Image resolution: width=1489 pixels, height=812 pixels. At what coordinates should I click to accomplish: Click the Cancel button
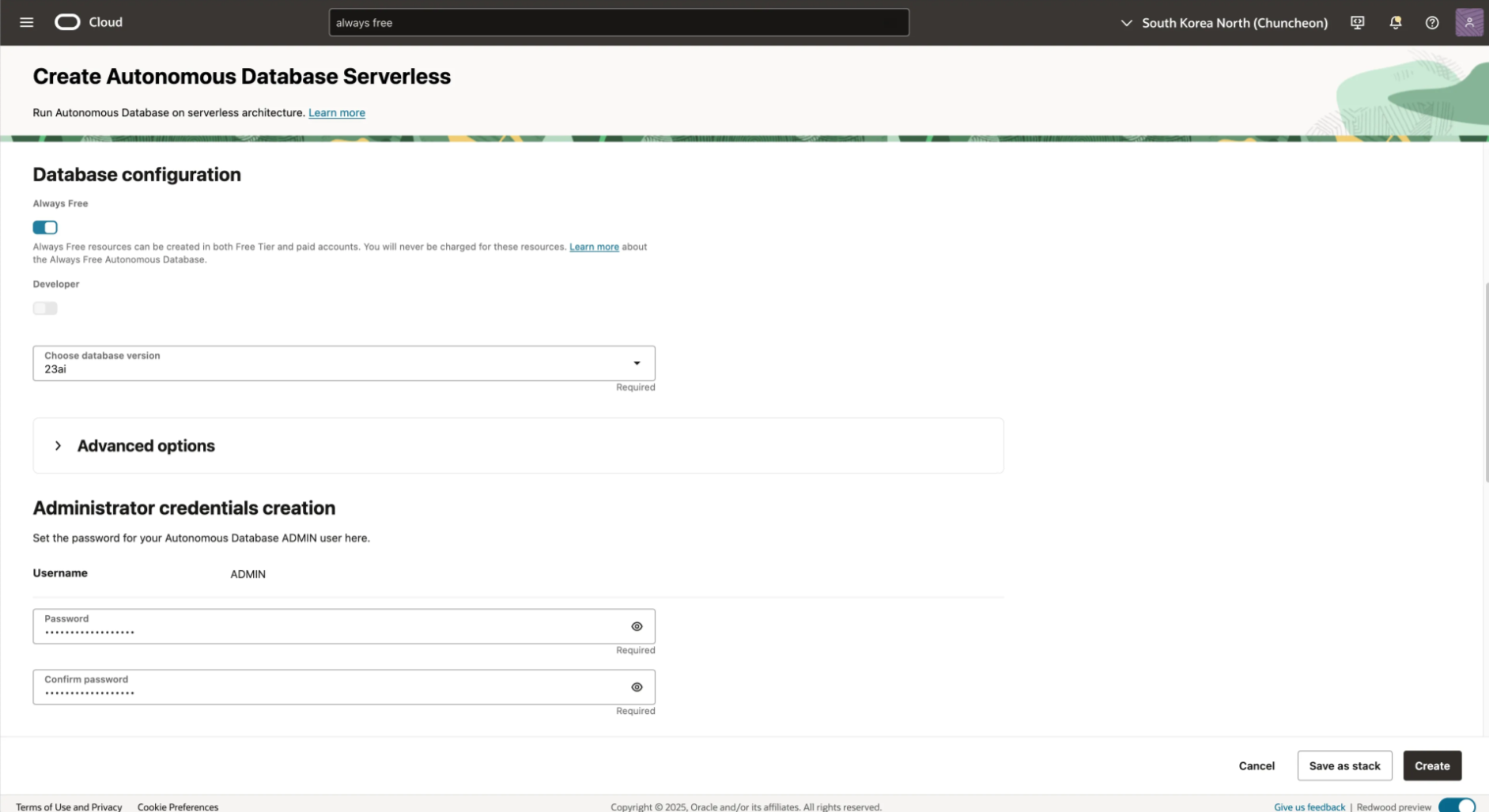pyautogui.click(x=1257, y=766)
